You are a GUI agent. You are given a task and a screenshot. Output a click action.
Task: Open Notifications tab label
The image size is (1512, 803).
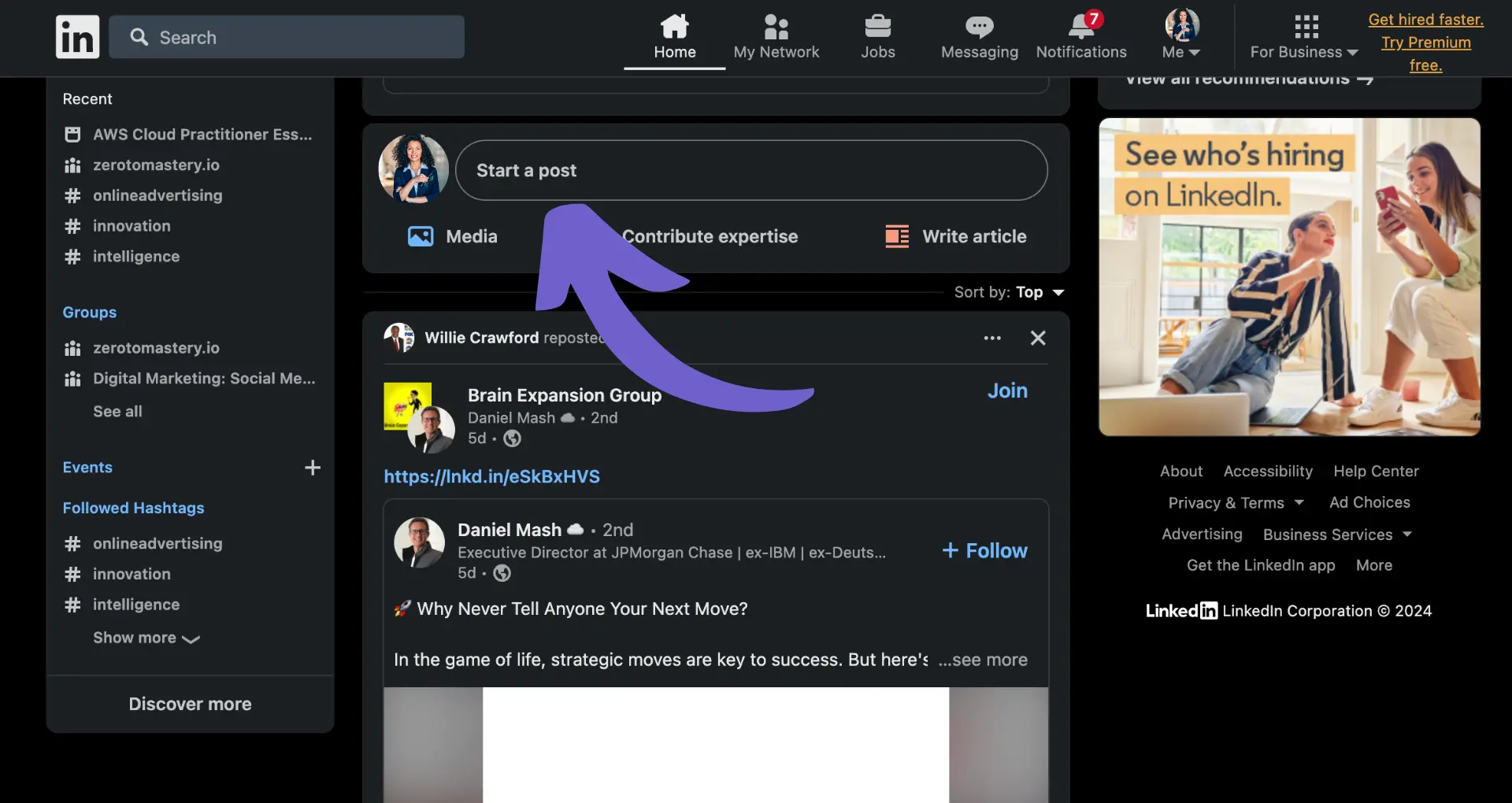1081,52
